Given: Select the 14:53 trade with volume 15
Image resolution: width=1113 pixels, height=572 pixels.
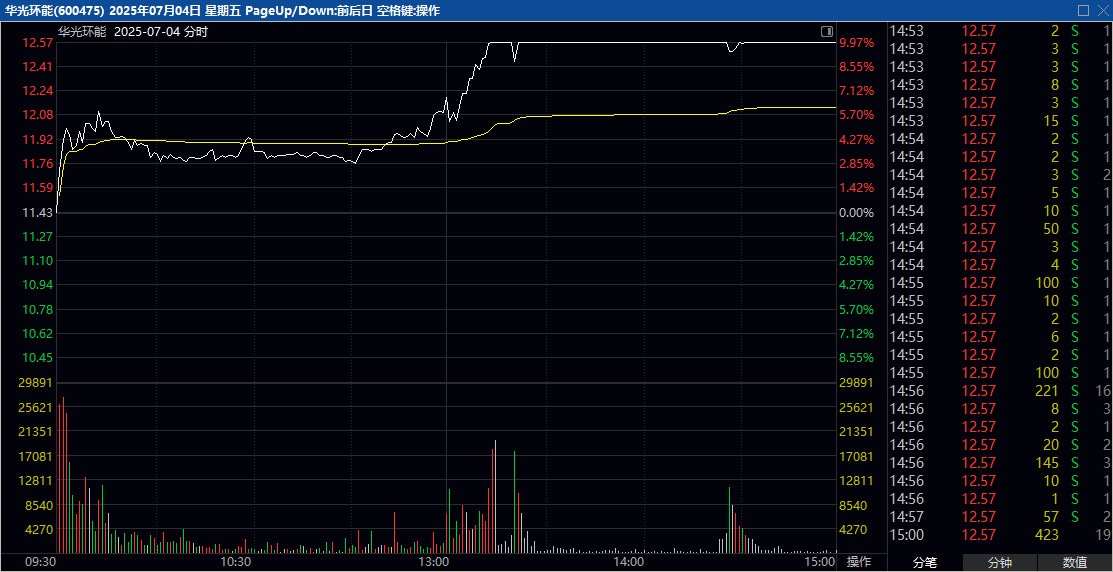Looking at the screenshot, I should (x=1000, y=121).
